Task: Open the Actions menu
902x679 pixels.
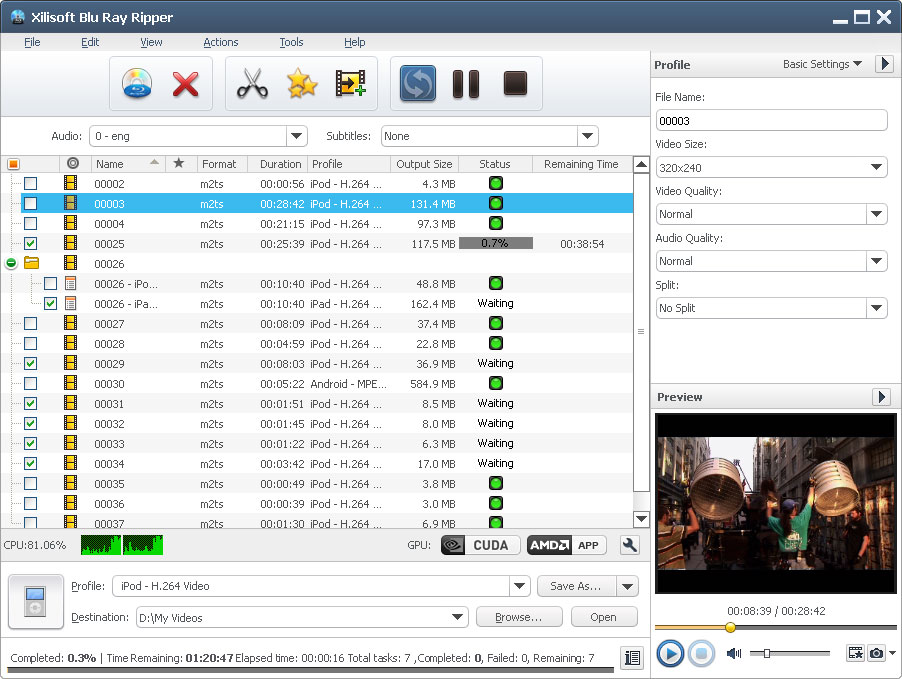Action: pos(220,42)
